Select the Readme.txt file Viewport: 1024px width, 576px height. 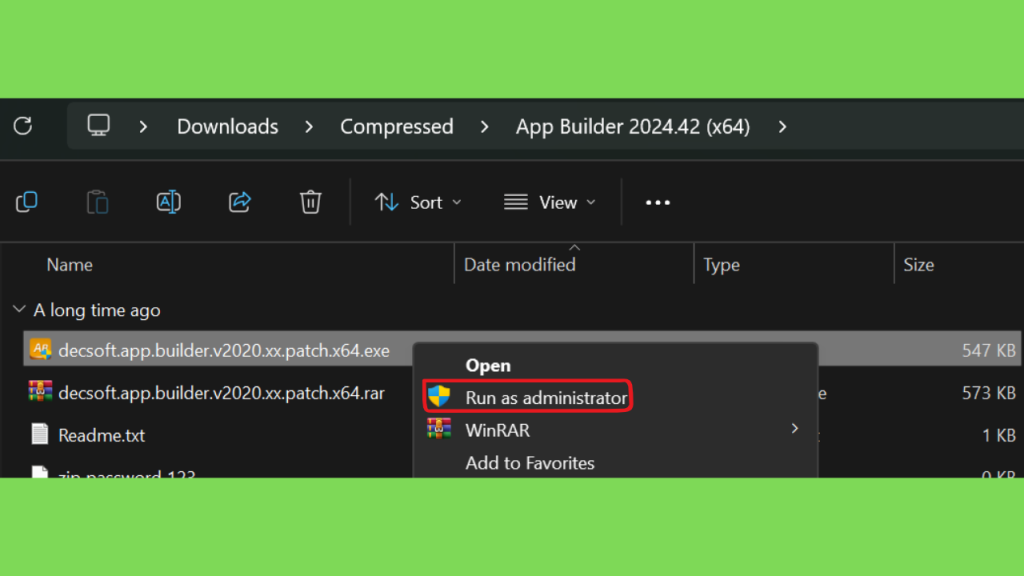(x=101, y=435)
